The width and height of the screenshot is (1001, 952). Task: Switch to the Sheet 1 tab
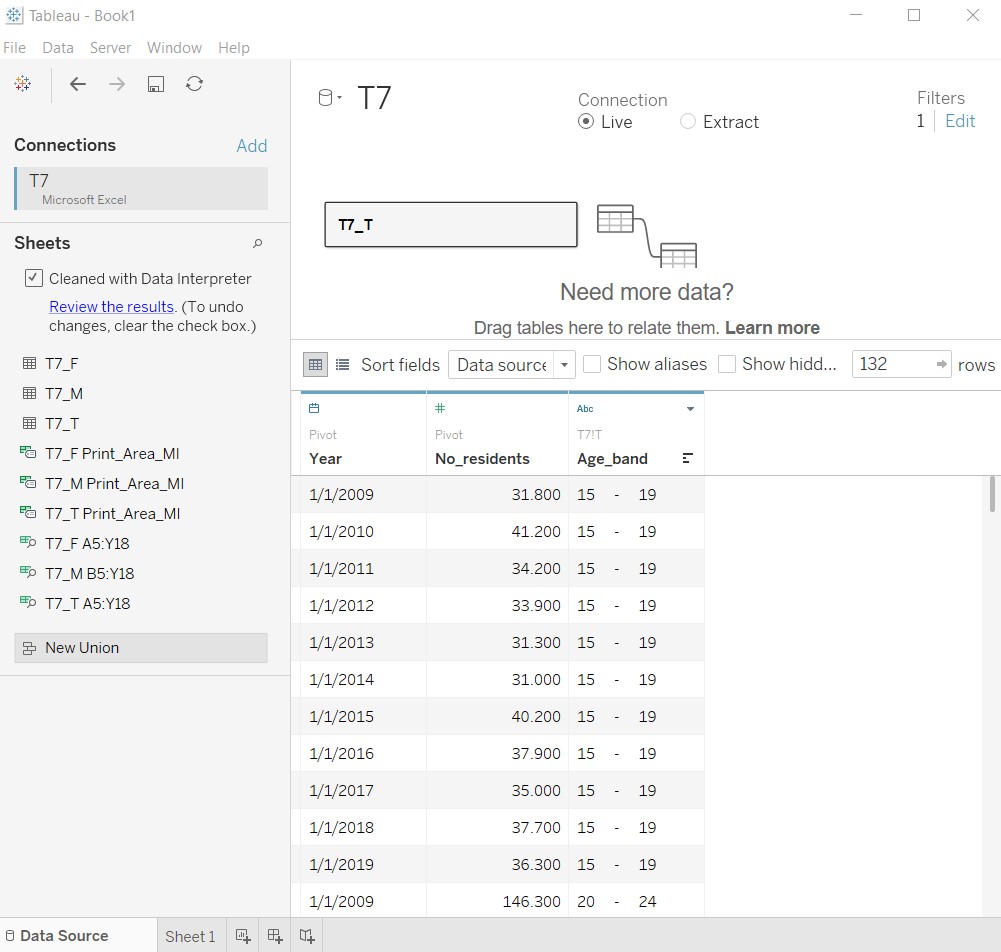(x=190, y=936)
